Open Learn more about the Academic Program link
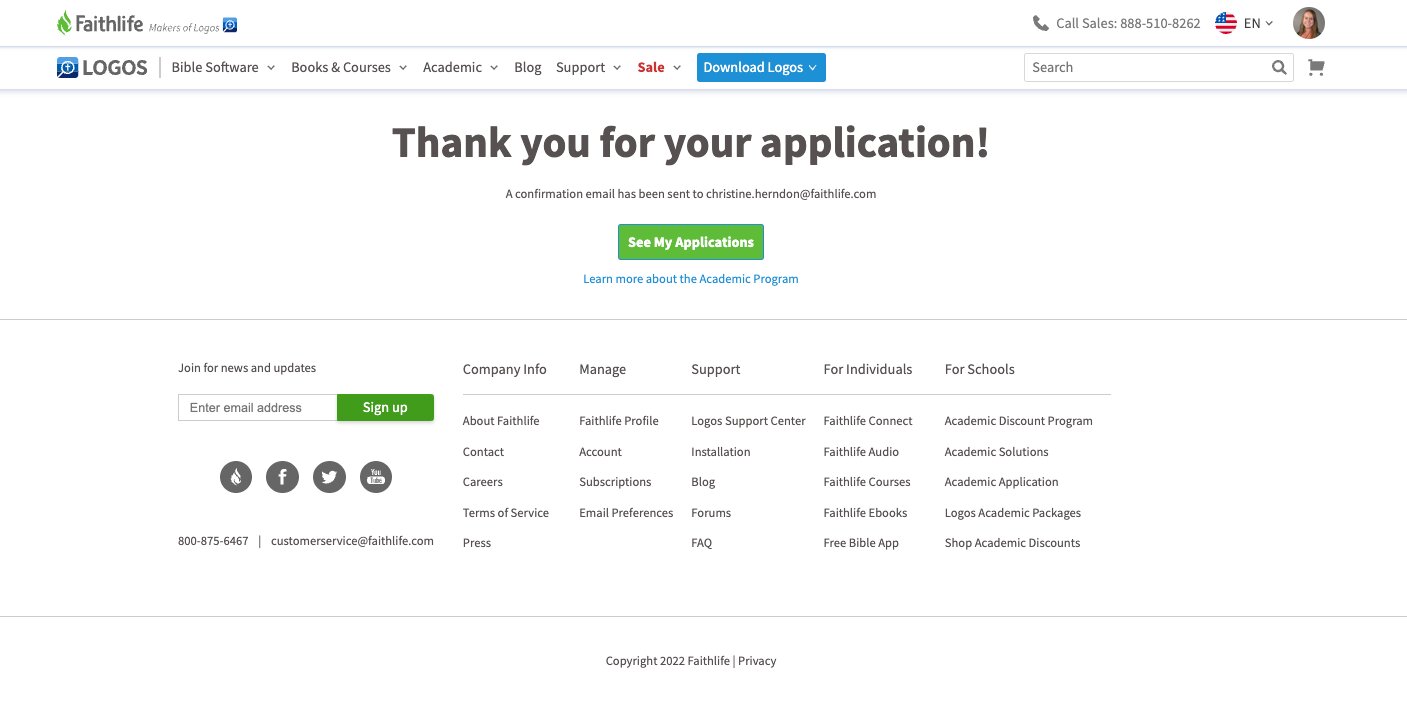This screenshot has height=724, width=1407. [x=691, y=279]
